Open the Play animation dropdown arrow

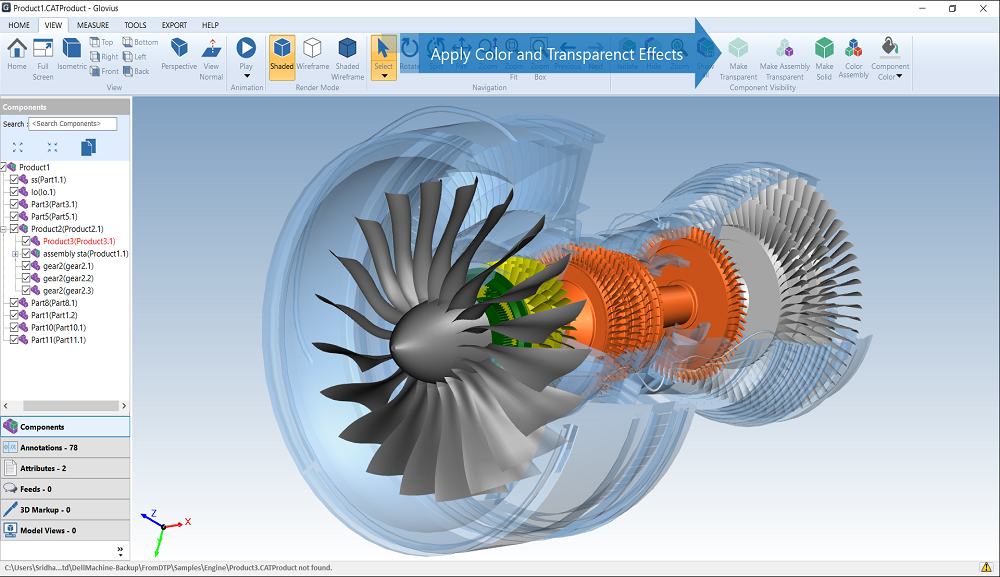[x=246, y=76]
